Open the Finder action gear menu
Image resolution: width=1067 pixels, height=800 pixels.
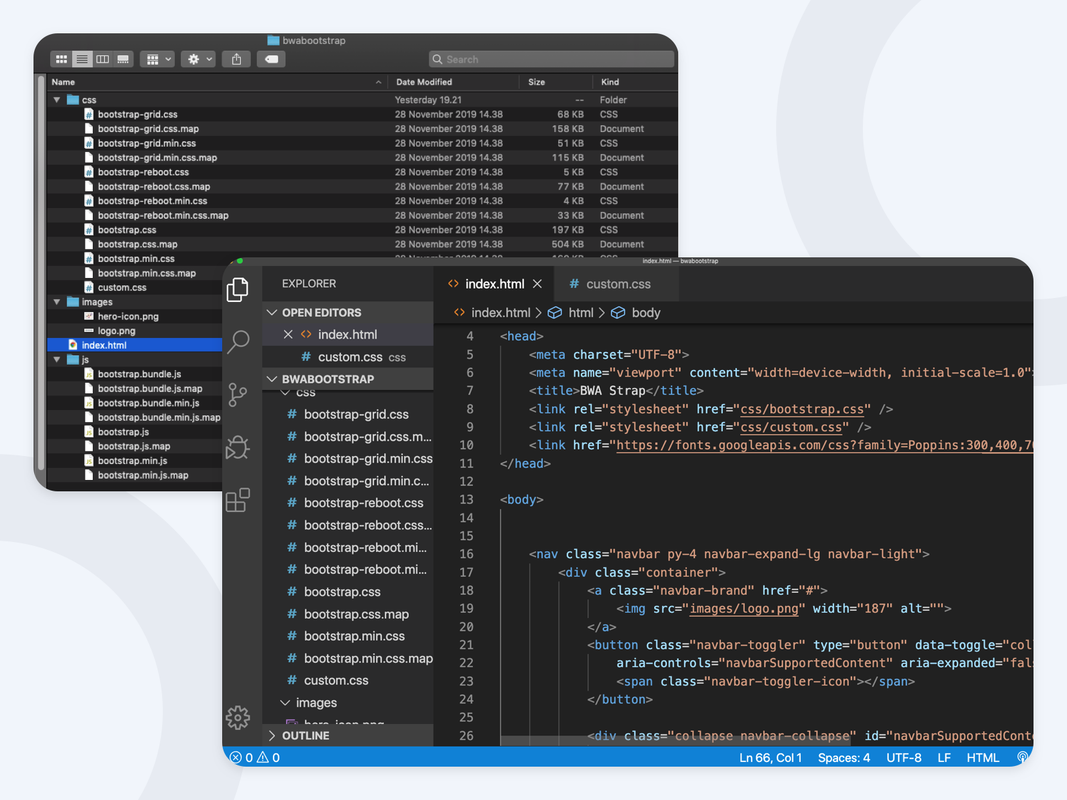[199, 59]
